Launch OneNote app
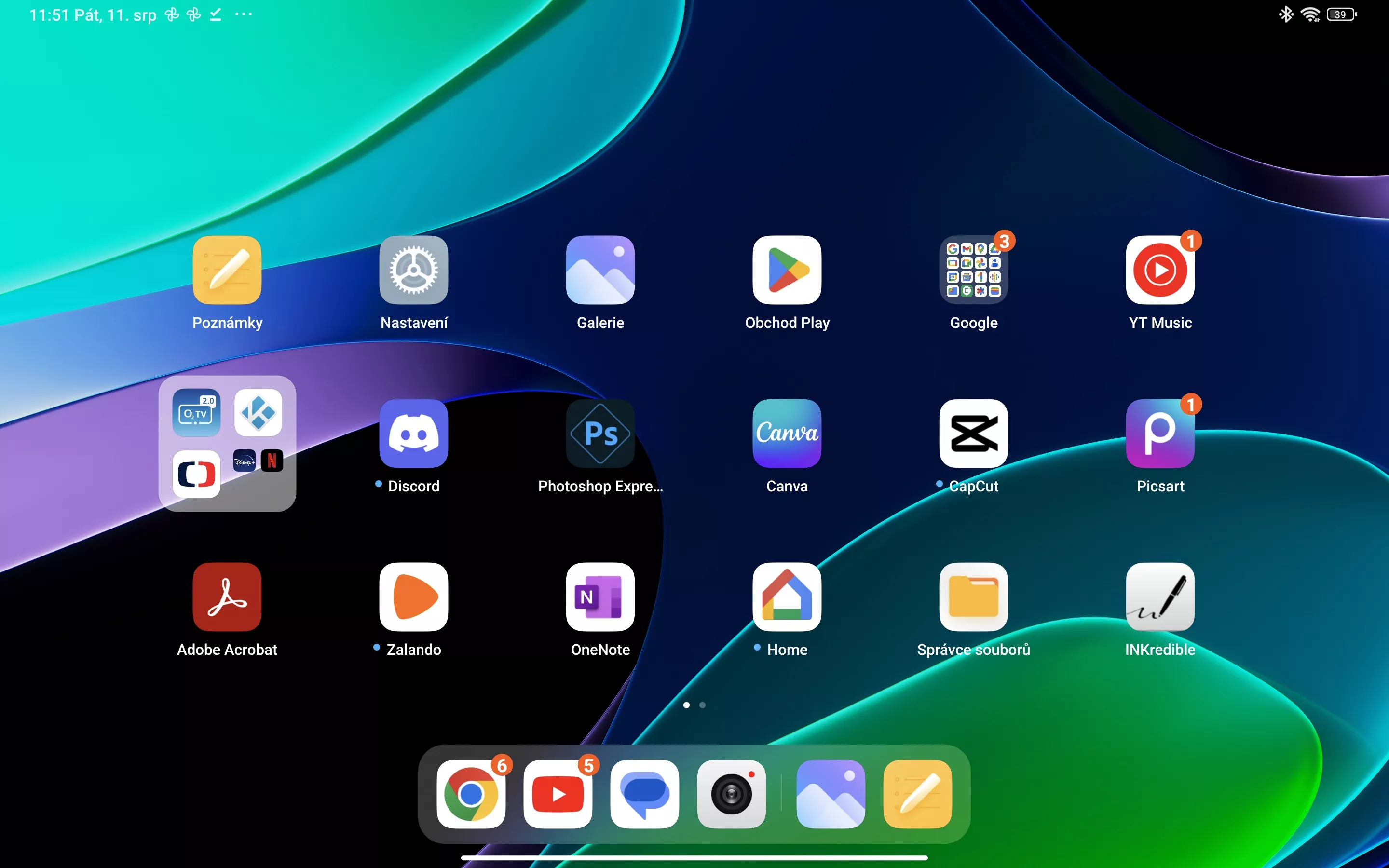 pos(600,597)
